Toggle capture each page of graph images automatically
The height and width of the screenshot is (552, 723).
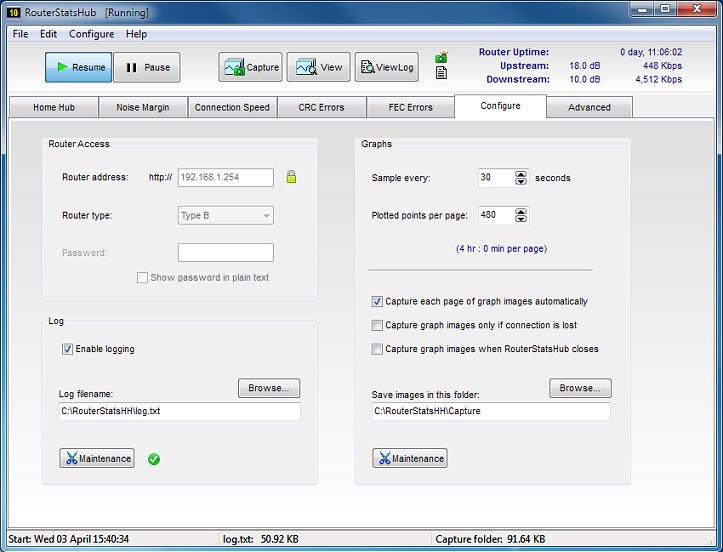point(377,301)
